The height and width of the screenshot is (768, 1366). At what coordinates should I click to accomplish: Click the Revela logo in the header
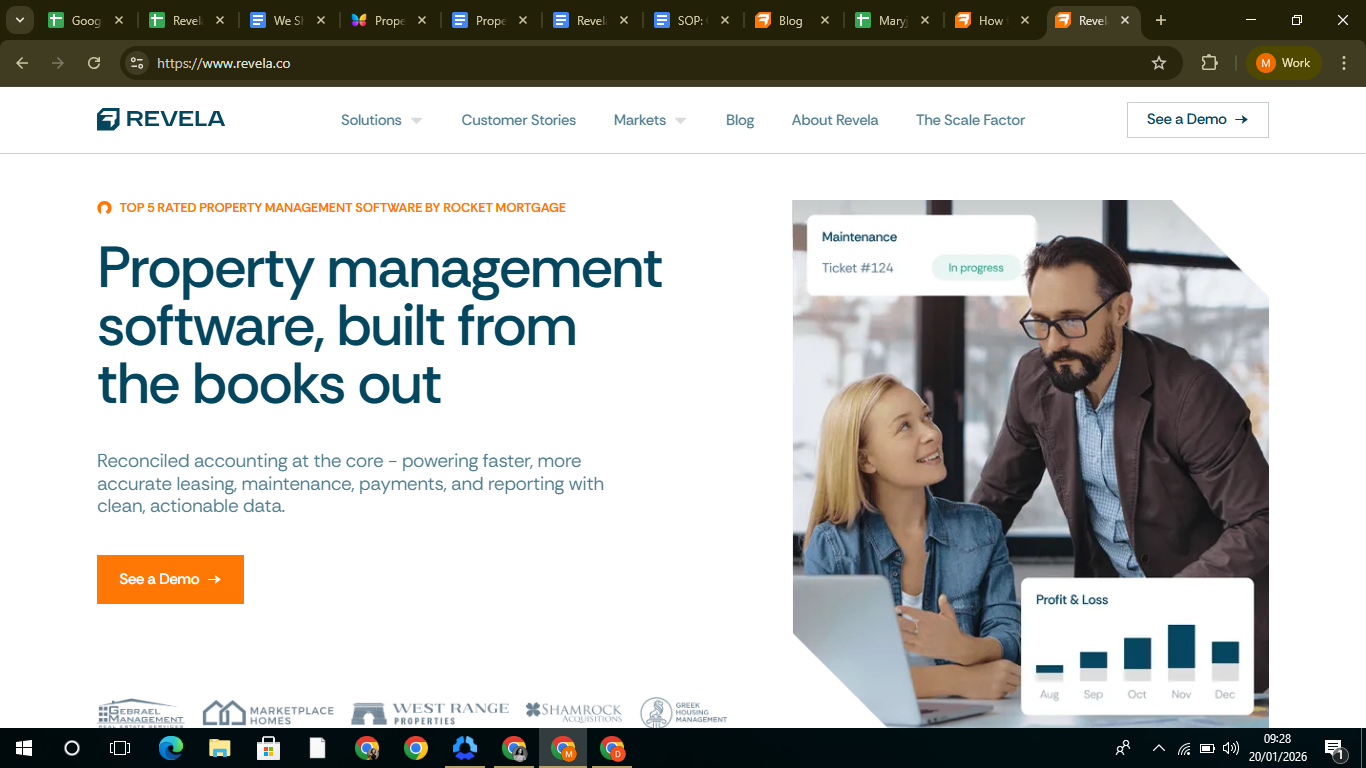(x=161, y=120)
